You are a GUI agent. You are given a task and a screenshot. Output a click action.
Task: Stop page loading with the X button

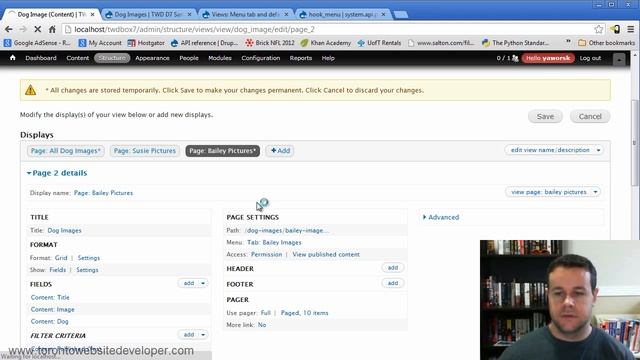point(37,29)
